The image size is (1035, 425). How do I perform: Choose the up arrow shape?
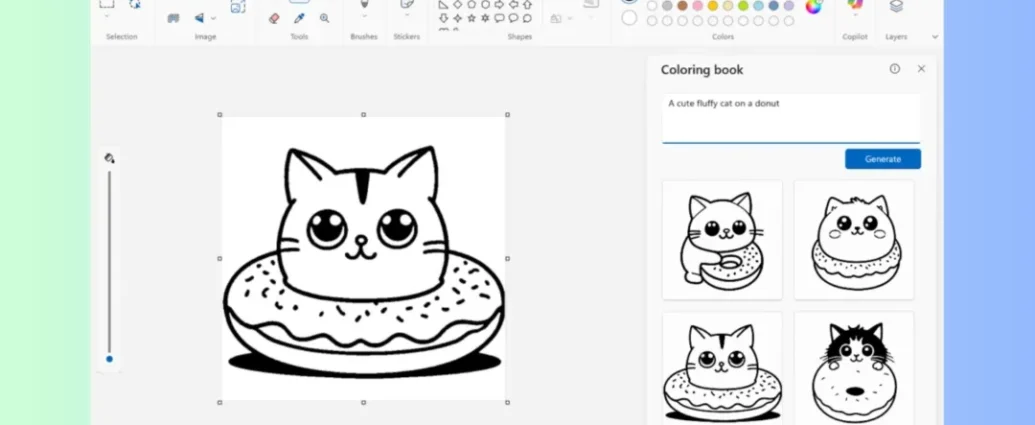tap(527, 5)
